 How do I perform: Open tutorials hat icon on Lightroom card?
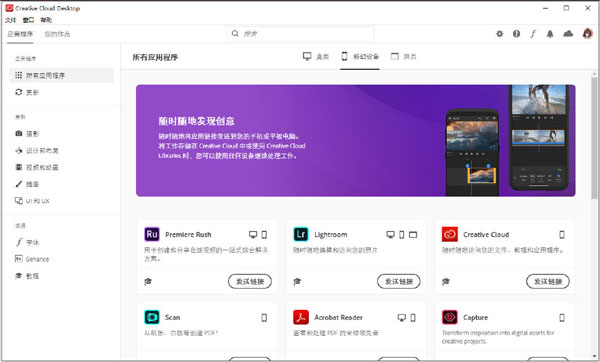click(297, 282)
